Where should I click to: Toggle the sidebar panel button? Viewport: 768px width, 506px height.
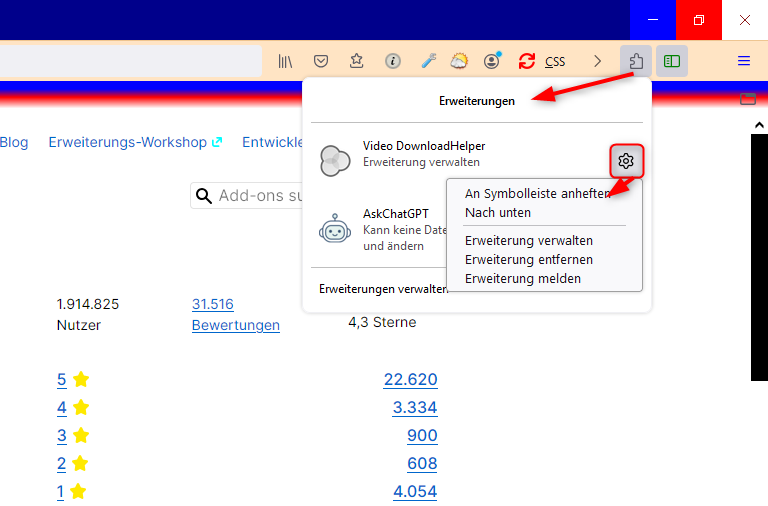(672, 61)
